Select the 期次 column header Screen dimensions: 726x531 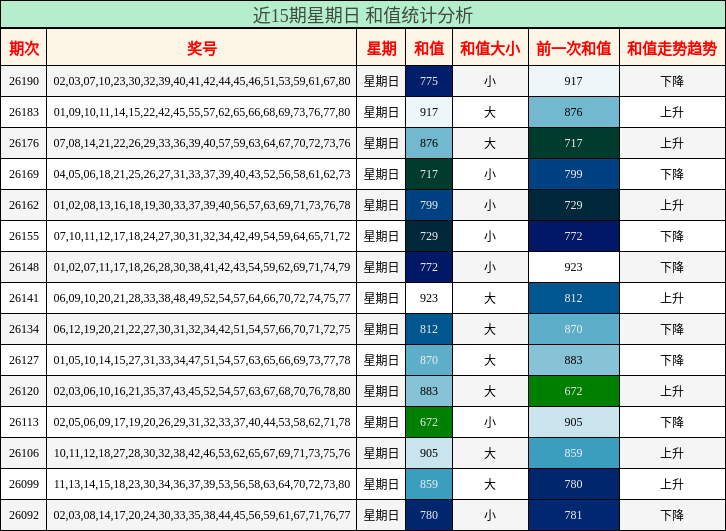tap(24, 48)
